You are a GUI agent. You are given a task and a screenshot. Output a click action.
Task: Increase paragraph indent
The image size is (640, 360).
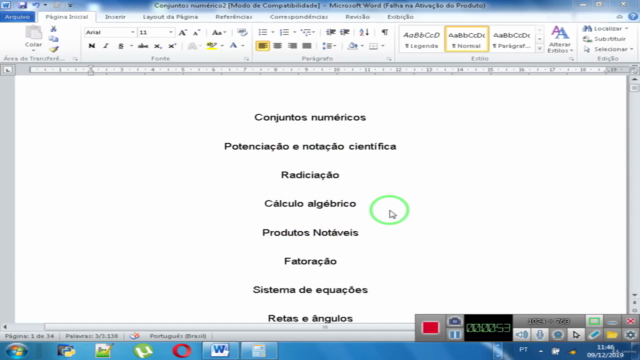pyautogui.click(x=345, y=32)
